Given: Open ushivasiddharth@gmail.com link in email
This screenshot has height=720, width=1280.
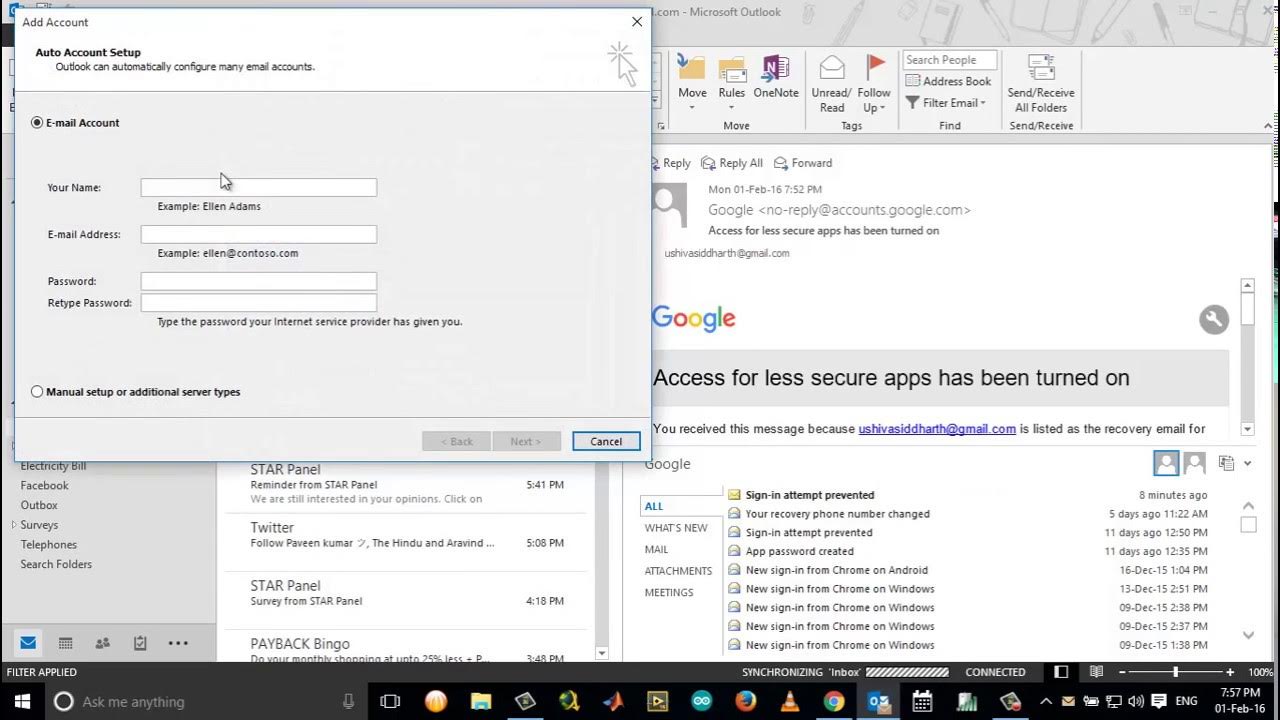Looking at the screenshot, I should coord(937,429).
